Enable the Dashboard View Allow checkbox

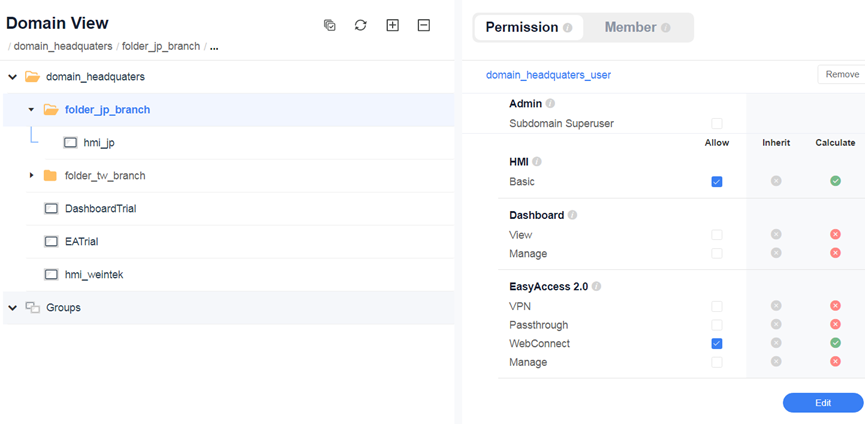point(717,235)
